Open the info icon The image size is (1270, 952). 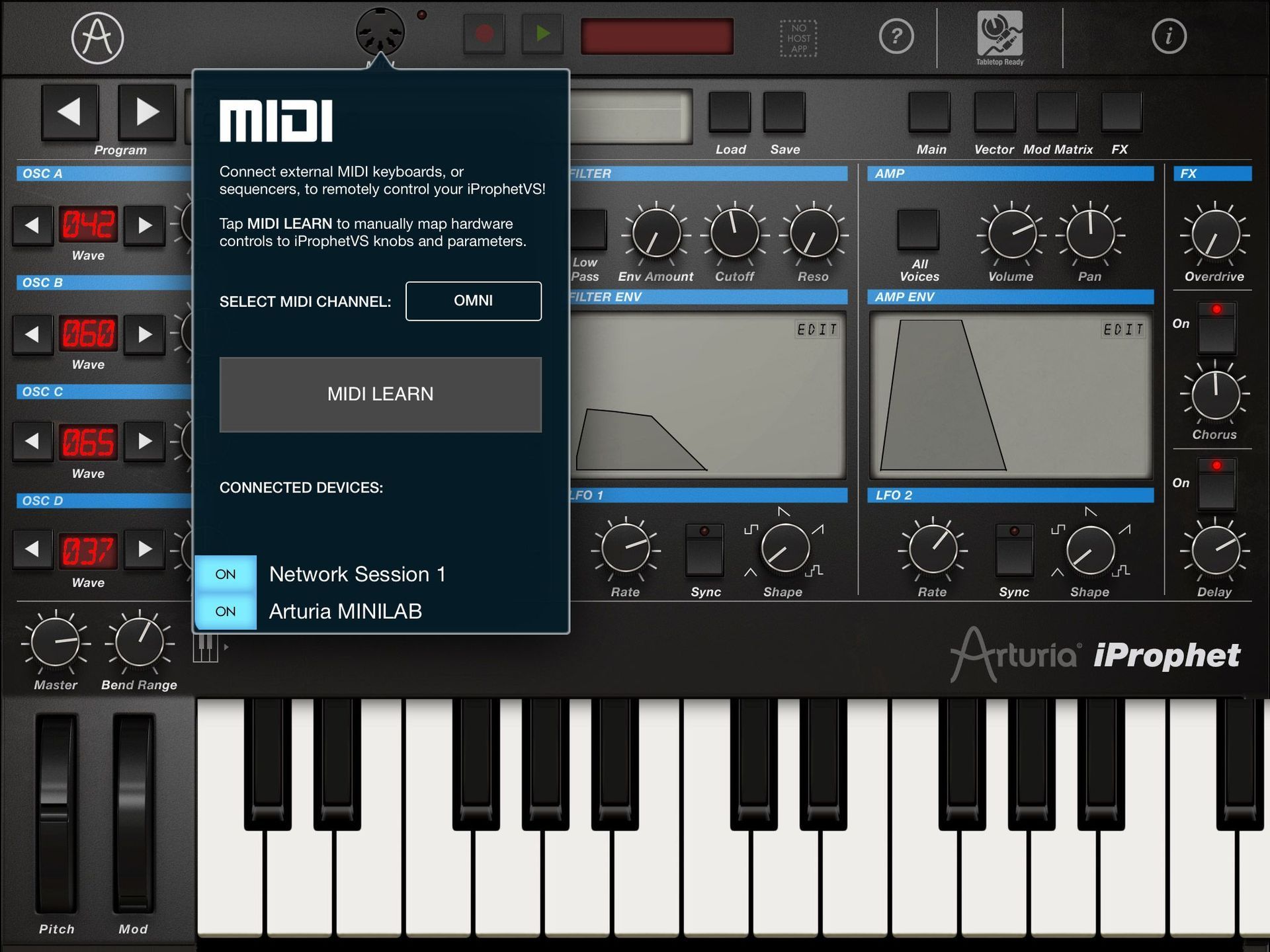click(x=1169, y=36)
